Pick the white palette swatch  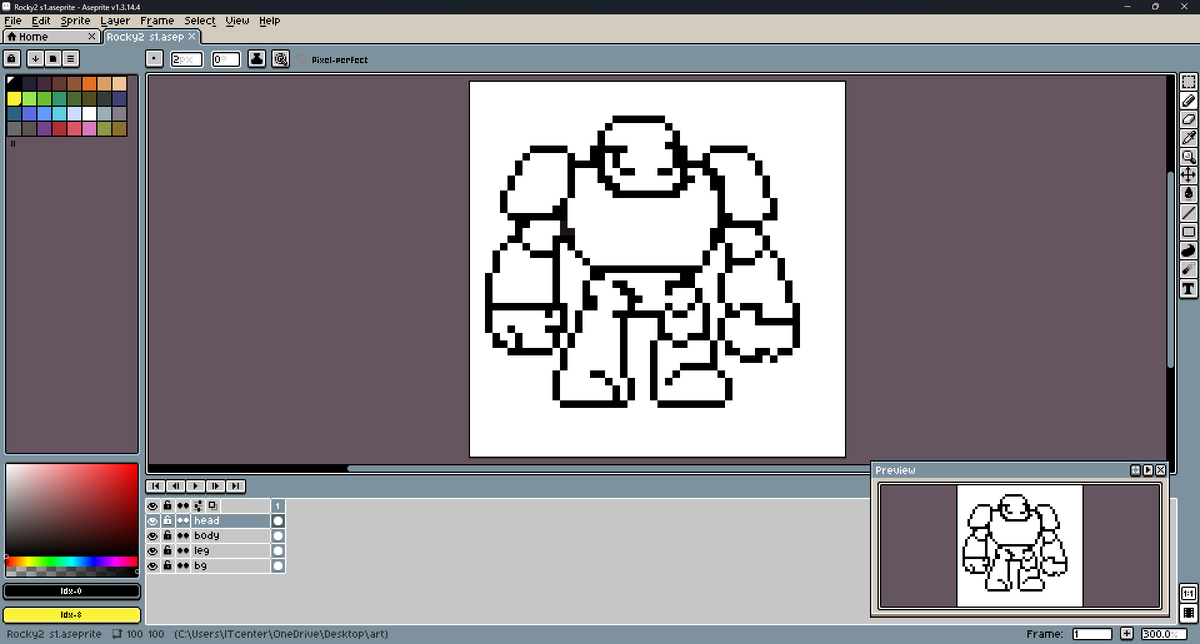89,113
